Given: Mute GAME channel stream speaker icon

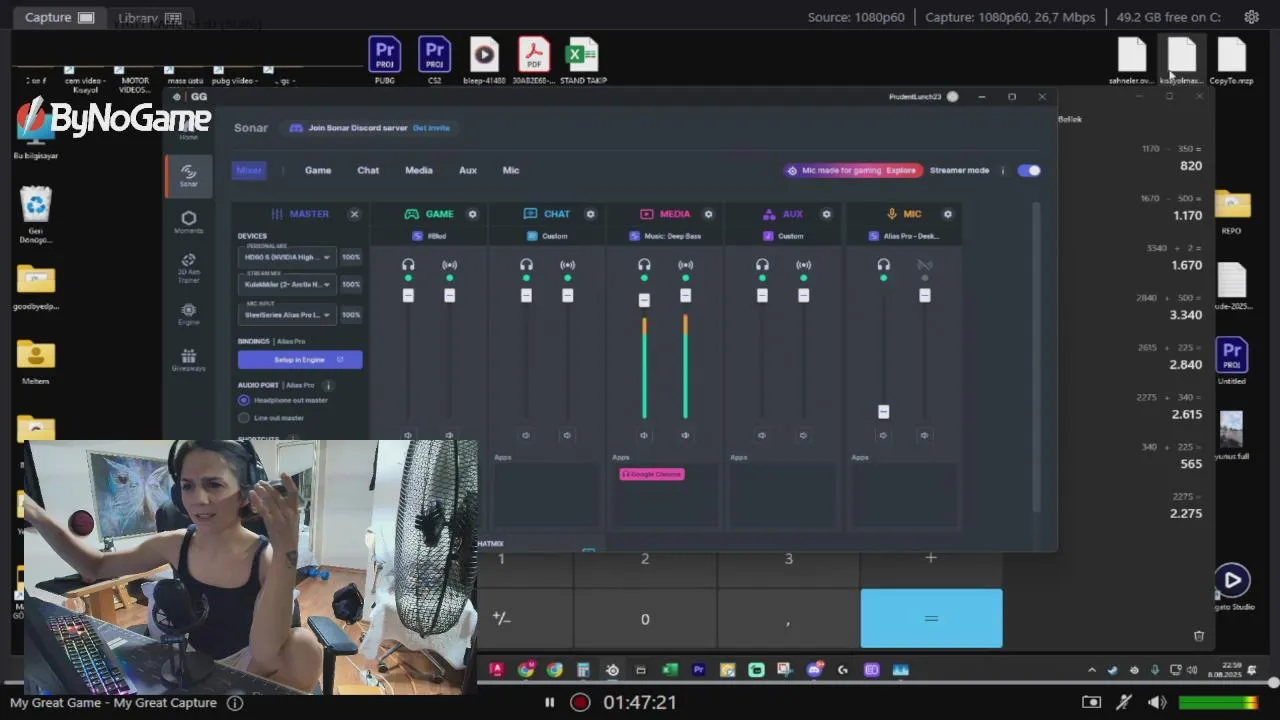Looking at the screenshot, I should pyautogui.click(x=449, y=435).
